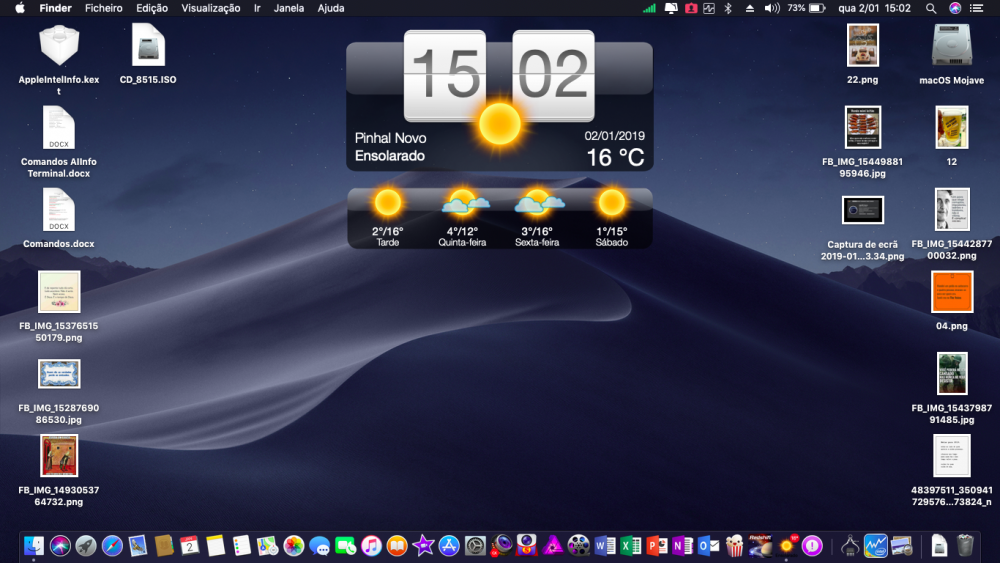
Task: Open the Trash in the Dock
Action: [966, 546]
